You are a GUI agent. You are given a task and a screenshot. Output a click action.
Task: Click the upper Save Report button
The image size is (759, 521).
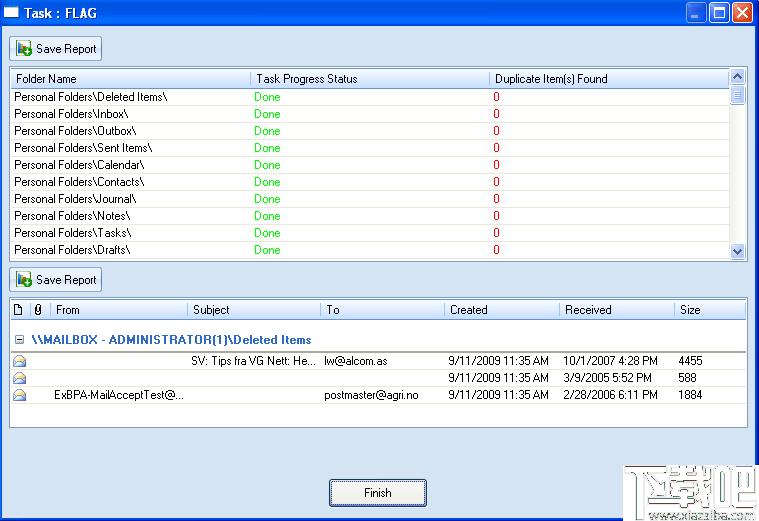[56, 49]
